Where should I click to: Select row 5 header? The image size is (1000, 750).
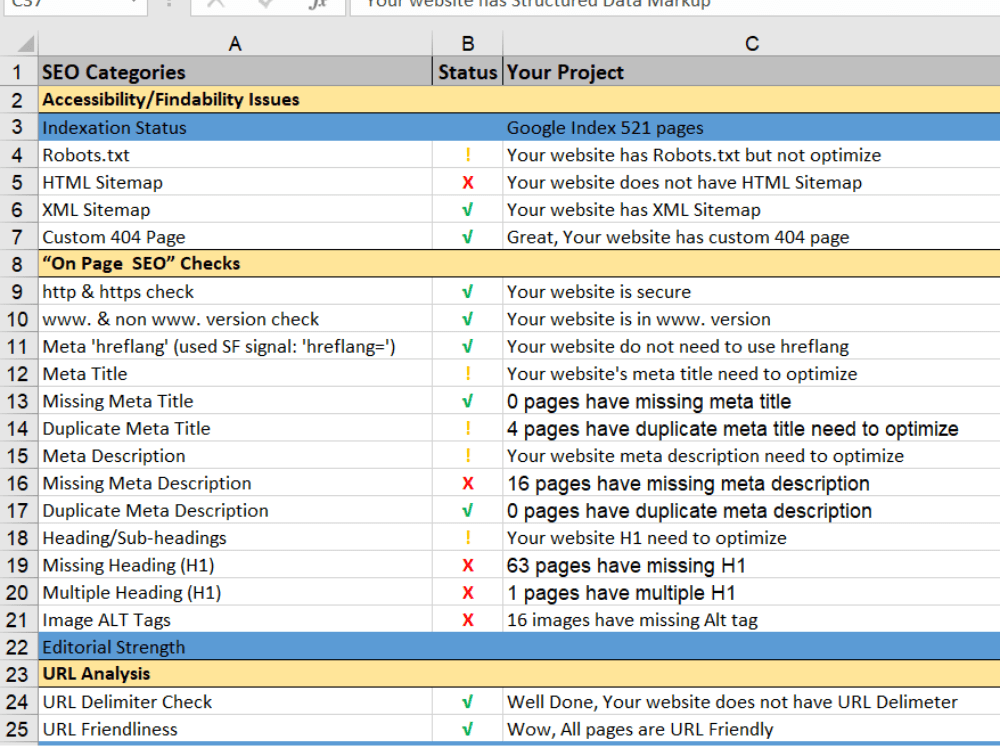(x=18, y=182)
